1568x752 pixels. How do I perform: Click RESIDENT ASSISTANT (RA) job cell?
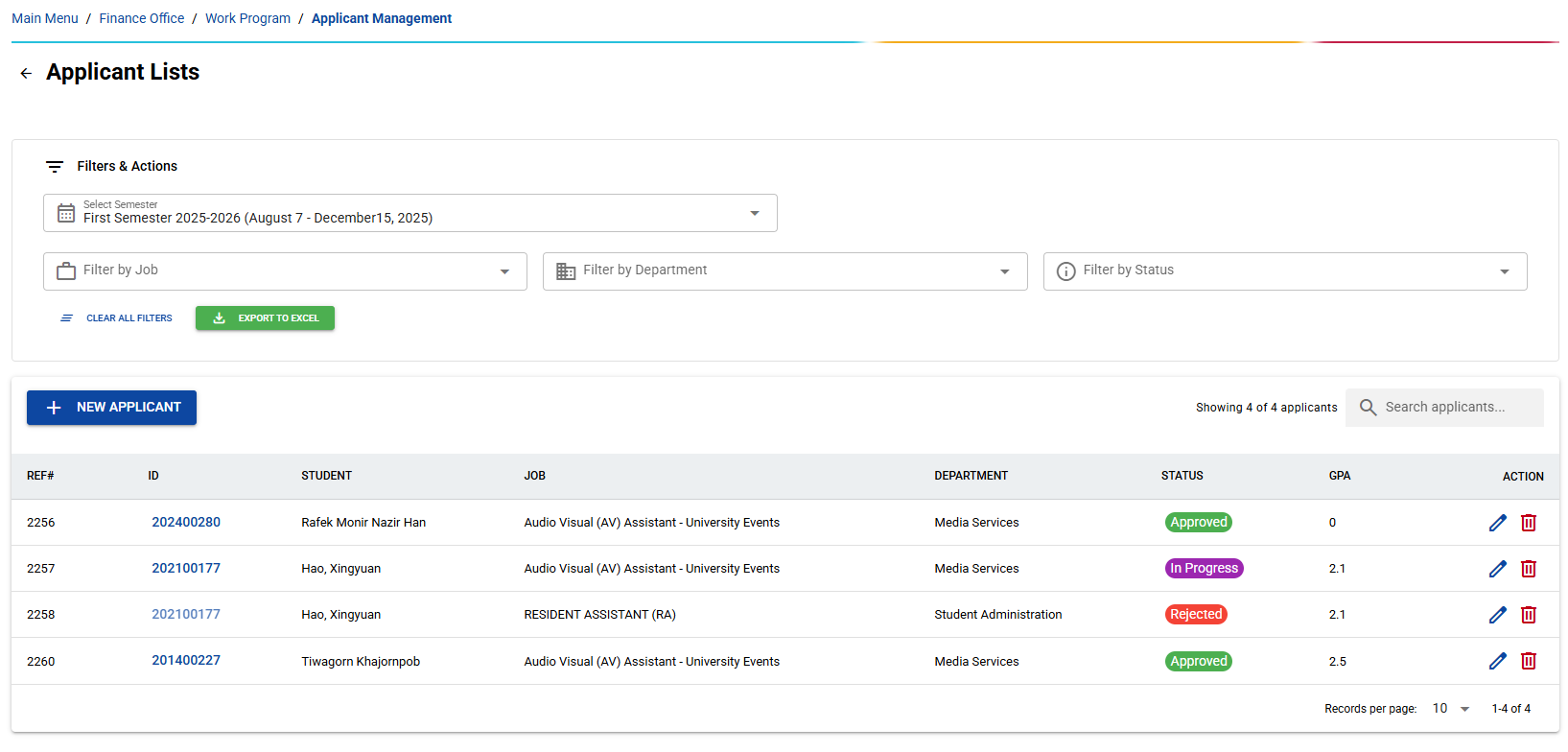click(599, 615)
